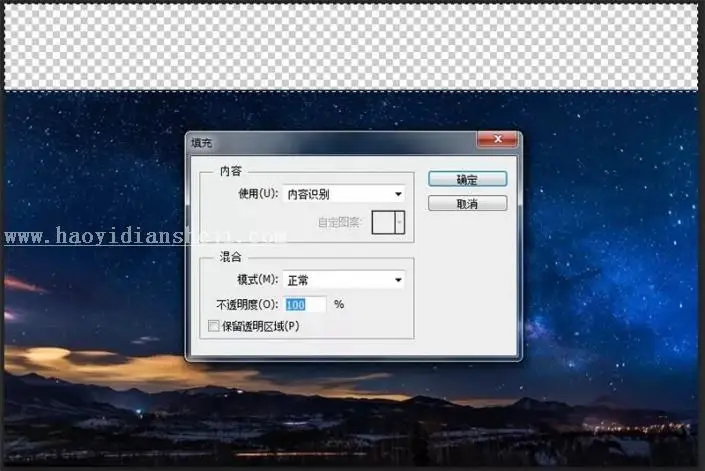This screenshot has height=471, width=705.
Task: Enable the 保留透明区域(P) checkbox
Action: (214, 326)
